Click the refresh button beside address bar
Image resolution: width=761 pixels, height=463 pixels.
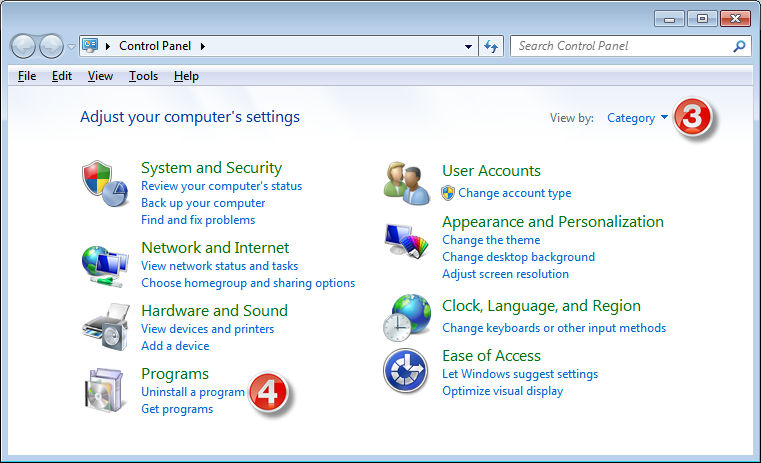pyautogui.click(x=491, y=46)
